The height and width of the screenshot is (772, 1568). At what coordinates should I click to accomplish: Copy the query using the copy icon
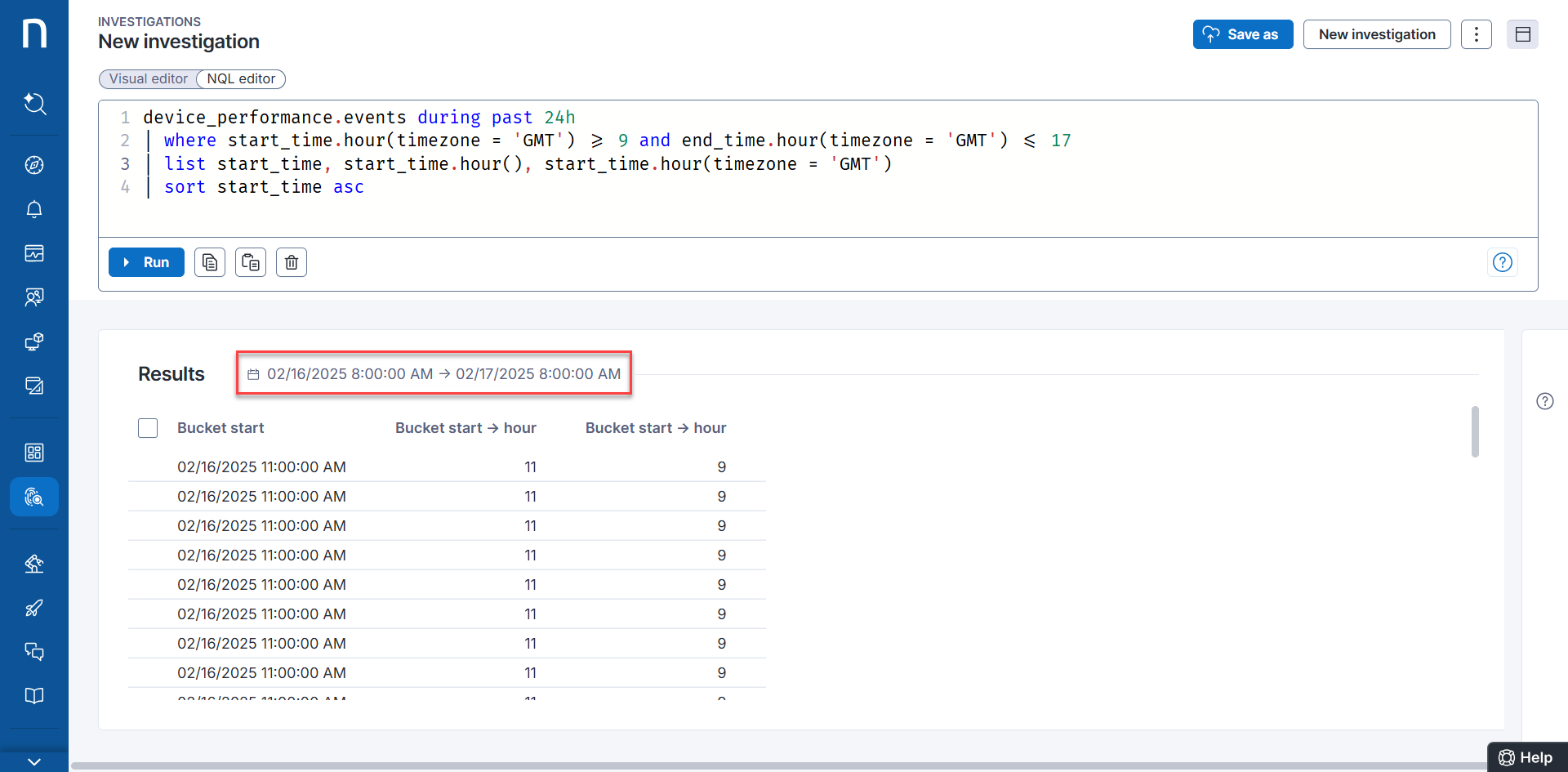tap(210, 262)
